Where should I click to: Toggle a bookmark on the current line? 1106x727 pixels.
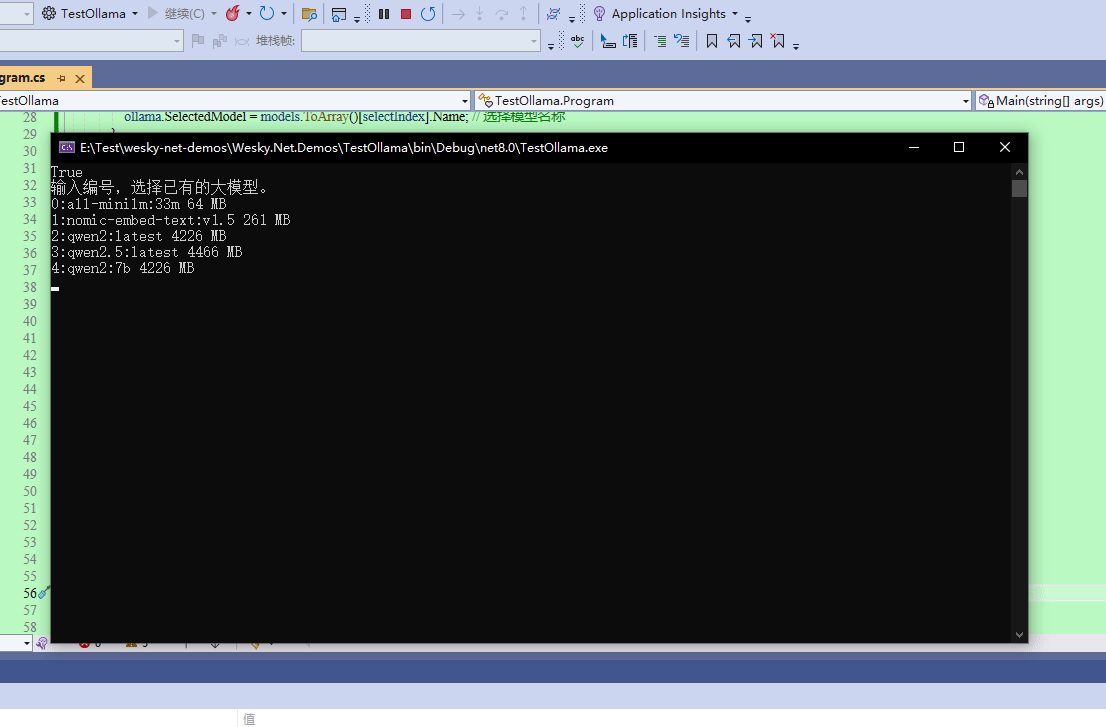point(712,41)
